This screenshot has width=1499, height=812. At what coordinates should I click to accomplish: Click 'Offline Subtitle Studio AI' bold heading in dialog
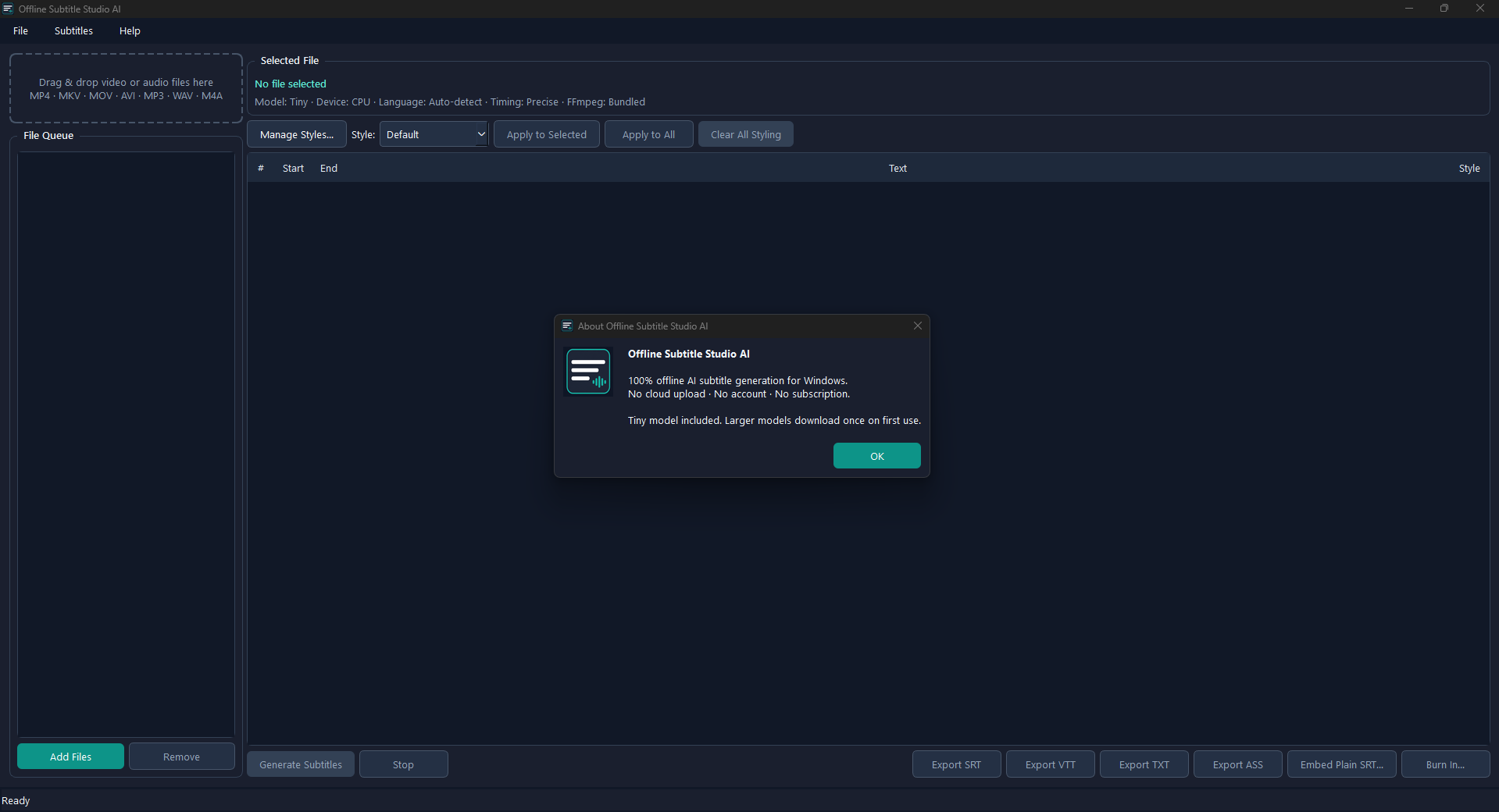click(x=689, y=354)
